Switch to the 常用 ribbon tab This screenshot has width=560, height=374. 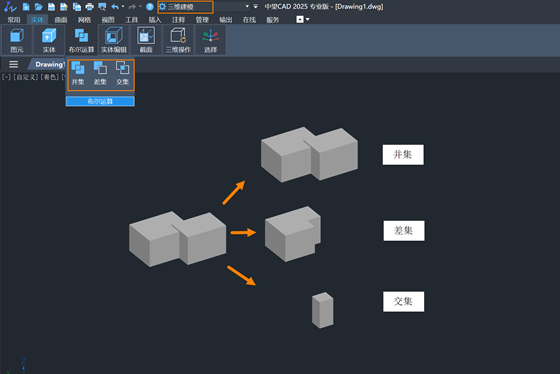coord(14,20)
